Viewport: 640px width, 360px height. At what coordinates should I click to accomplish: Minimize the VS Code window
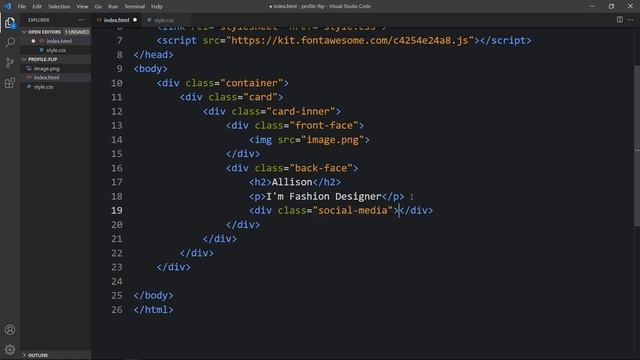tap(592, 6)
